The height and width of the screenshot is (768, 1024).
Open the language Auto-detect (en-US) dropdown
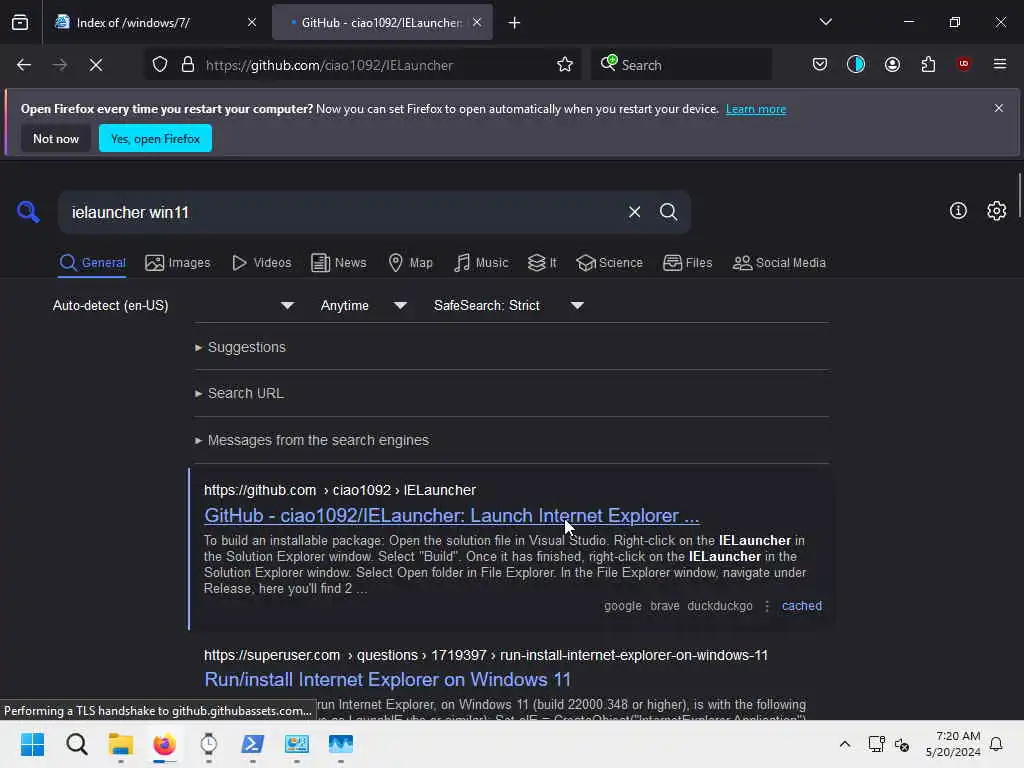click(x=173, y=305)
